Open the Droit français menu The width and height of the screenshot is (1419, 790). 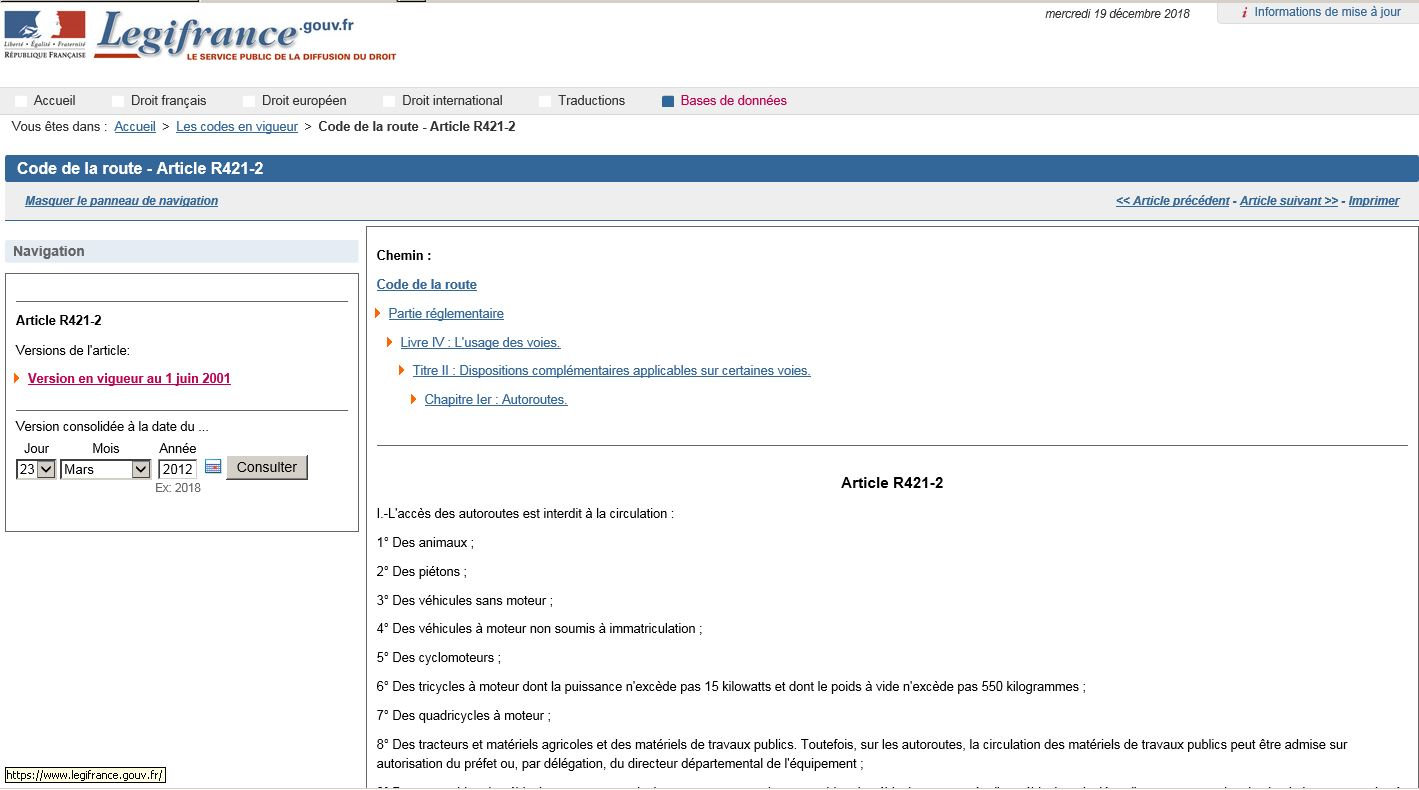click(169, 101)
